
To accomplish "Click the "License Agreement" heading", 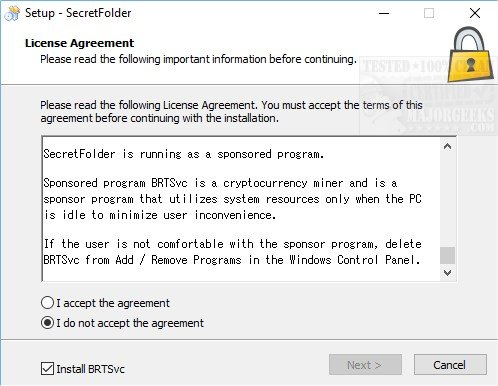I will (x=79, y=43).
